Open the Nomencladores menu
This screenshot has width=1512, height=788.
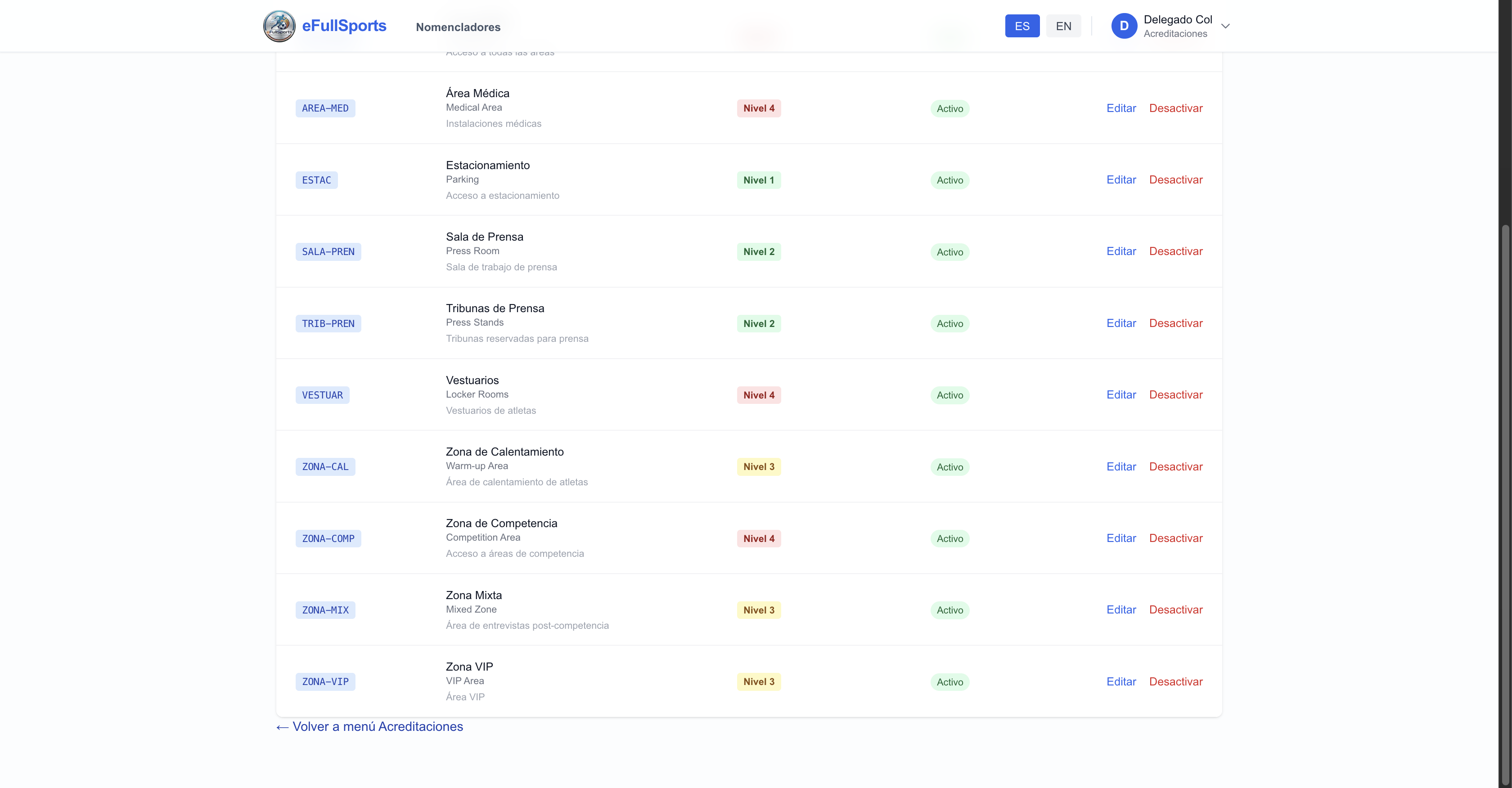(x=458, y=27)
